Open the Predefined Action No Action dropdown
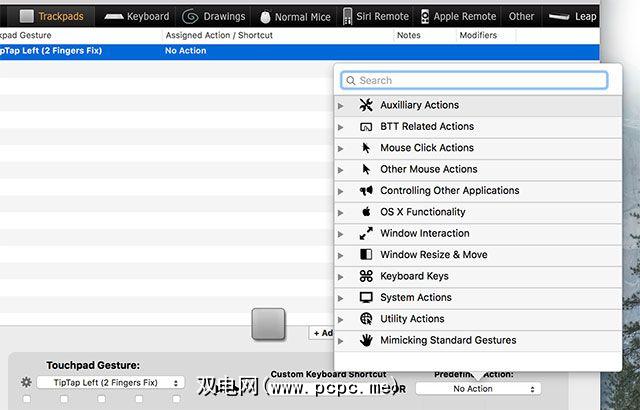The height and width of the screenshot is (410, 640). pyautogui.click(x=478, y=389)
